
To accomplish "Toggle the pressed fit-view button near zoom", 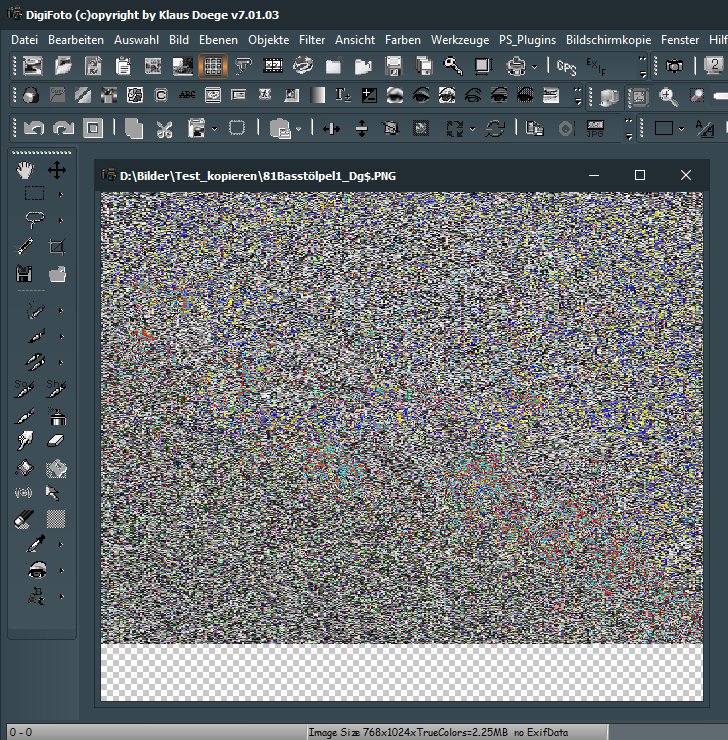I will pyautogui.click(x=639, y=97).
